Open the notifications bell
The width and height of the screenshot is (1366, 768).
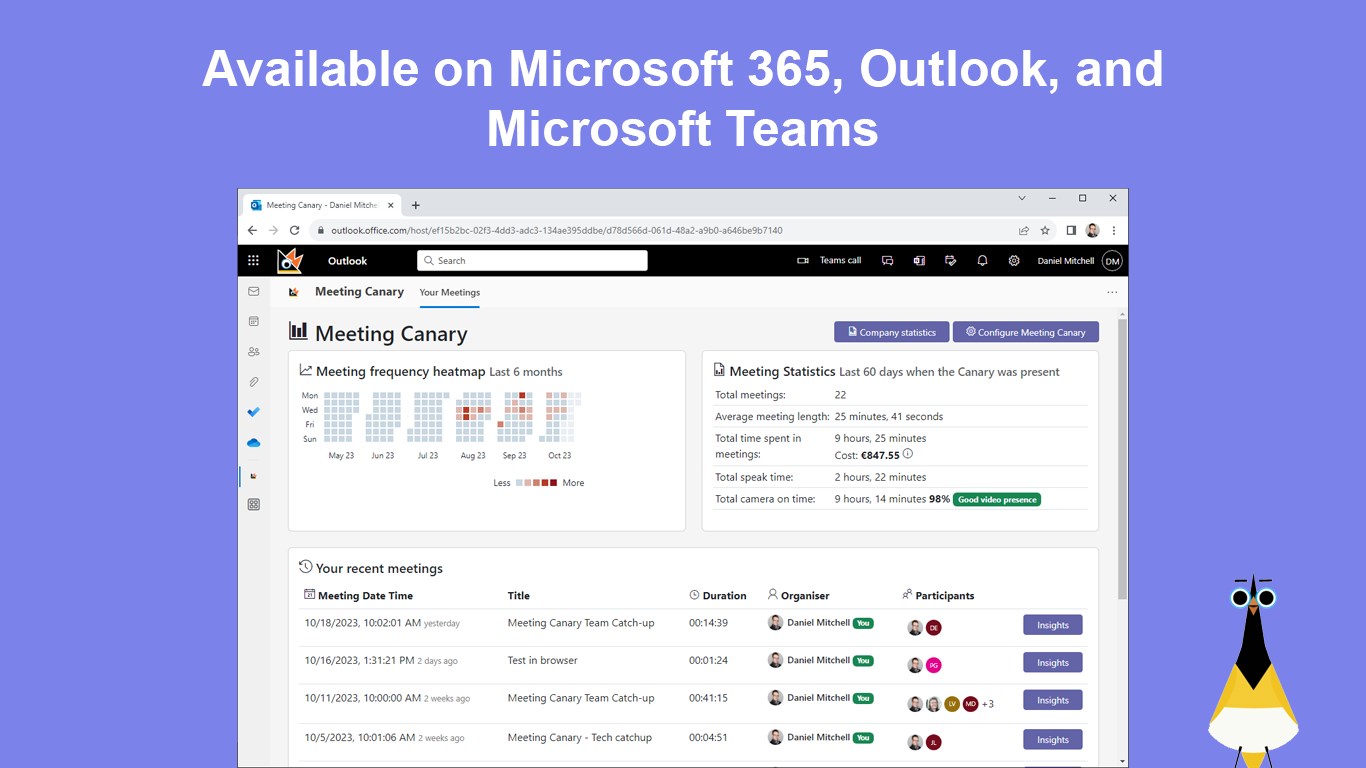point(982,261)
